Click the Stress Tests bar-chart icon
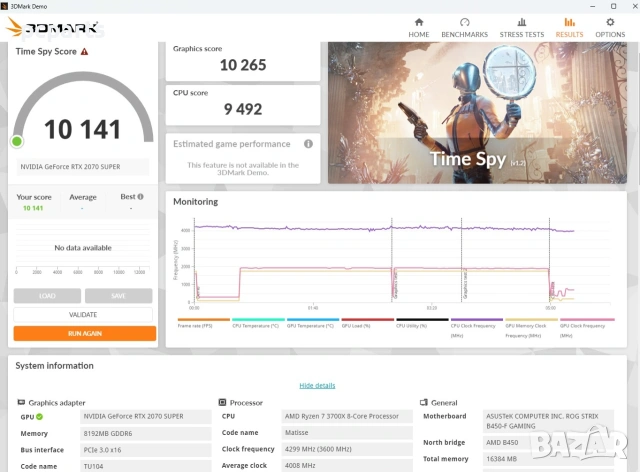The image size is (640, 472). (x=522, y=22)
